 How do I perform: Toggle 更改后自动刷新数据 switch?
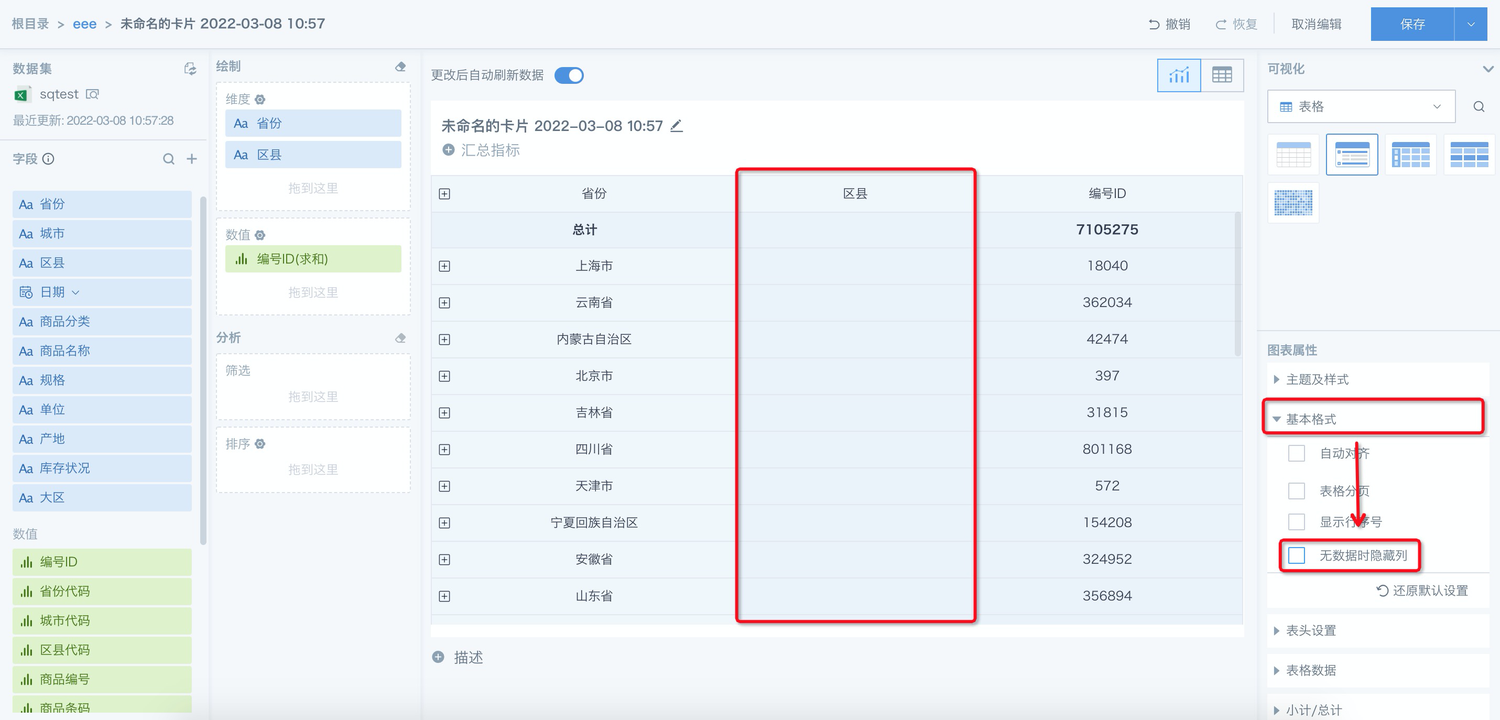click(x=569, y=75)
